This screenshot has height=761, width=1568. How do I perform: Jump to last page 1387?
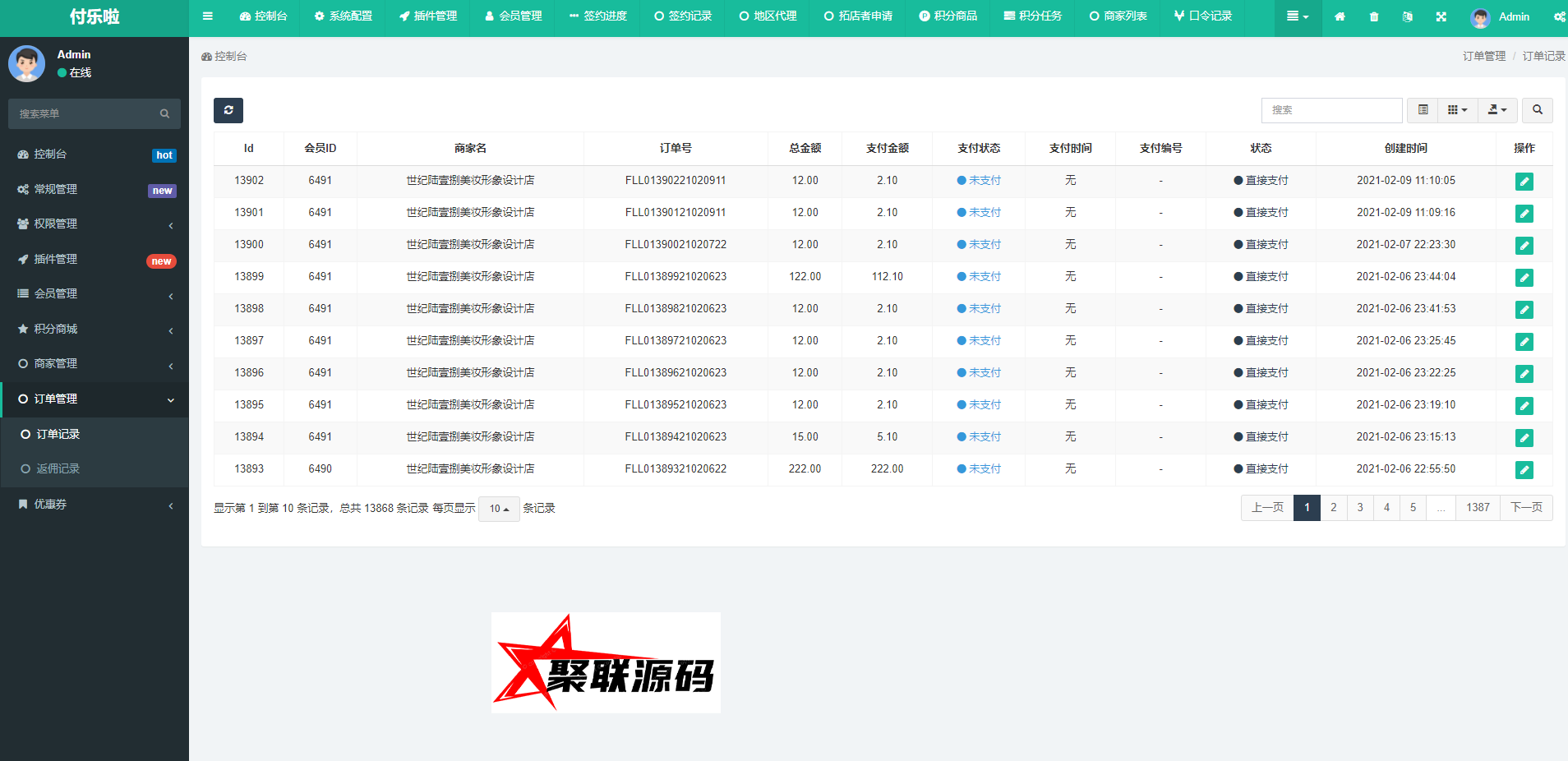(x=1478, y=508)
